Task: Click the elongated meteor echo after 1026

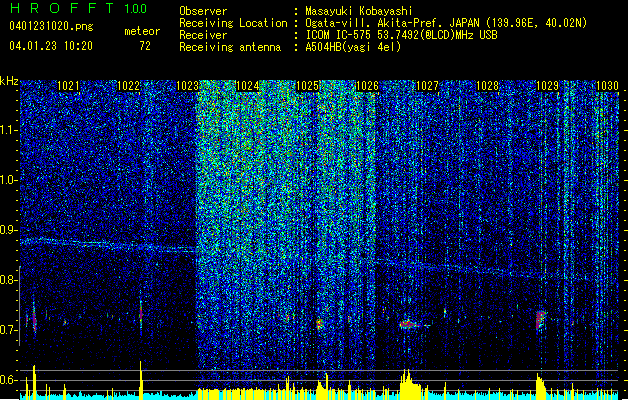Action: (x=412, y=324)
